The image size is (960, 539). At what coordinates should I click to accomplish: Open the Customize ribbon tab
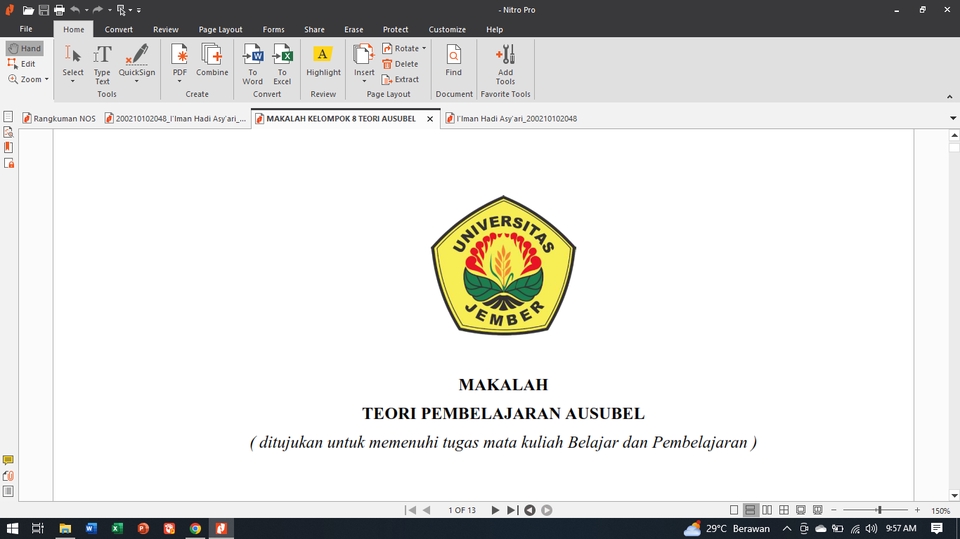(447, 29)
